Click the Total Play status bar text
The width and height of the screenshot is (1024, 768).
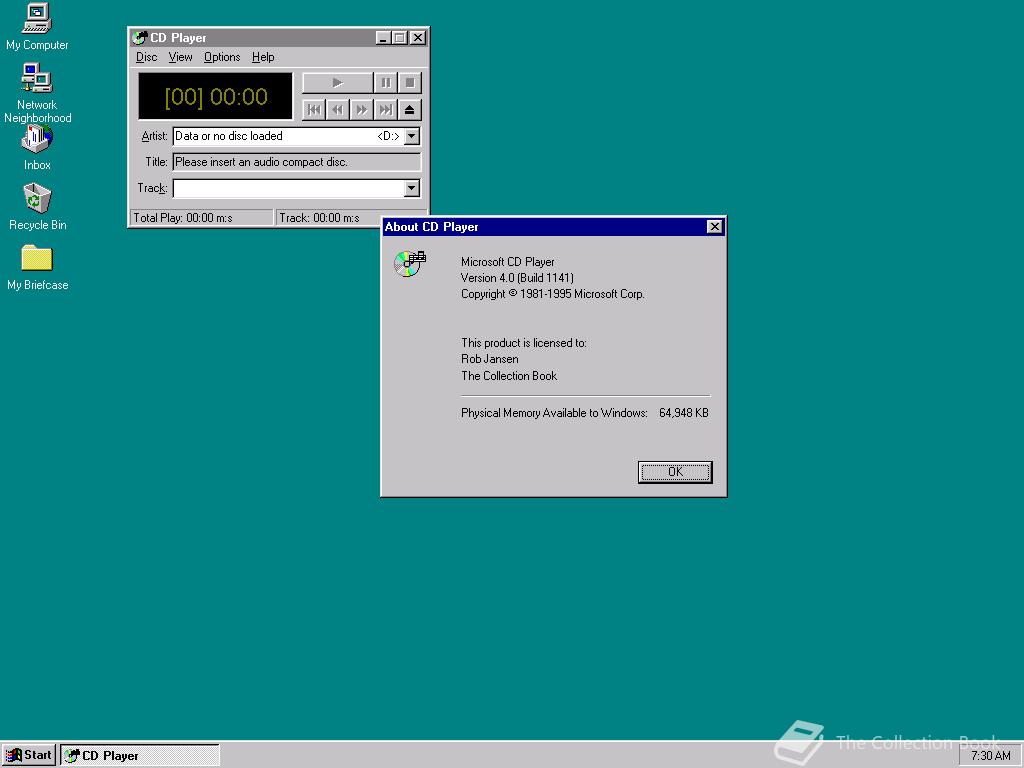183,217
